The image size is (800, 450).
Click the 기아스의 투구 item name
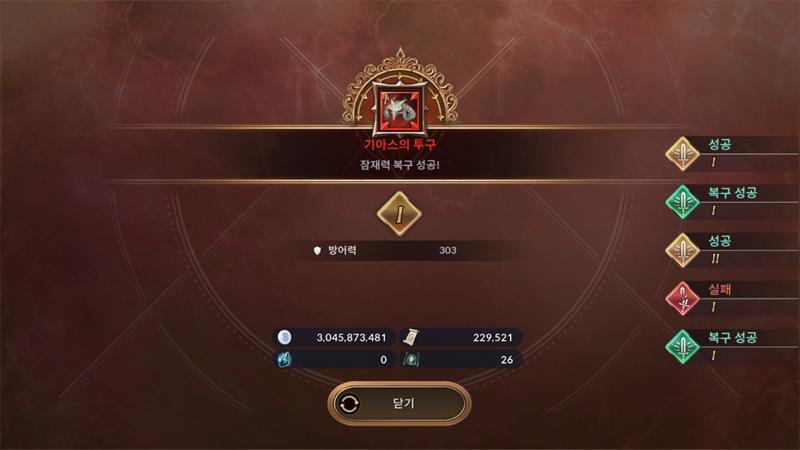point(399,145)
